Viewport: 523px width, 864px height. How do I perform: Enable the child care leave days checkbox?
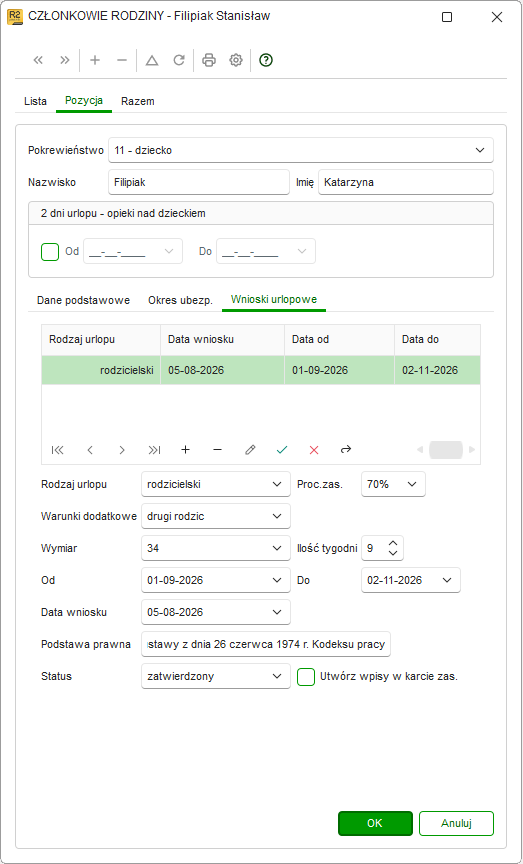pyautogui.click(x=50, y=252)
